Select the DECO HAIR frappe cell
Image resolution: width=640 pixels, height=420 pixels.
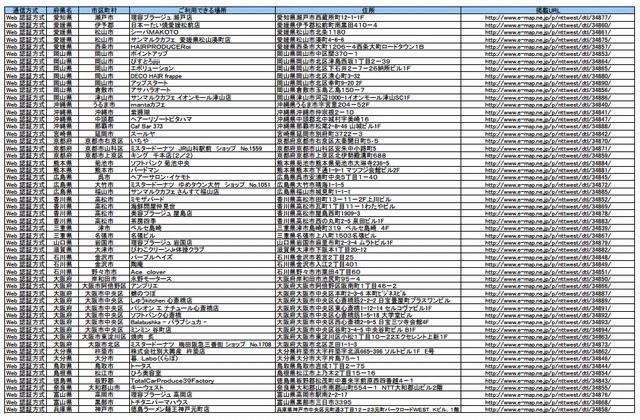(202, 76)
